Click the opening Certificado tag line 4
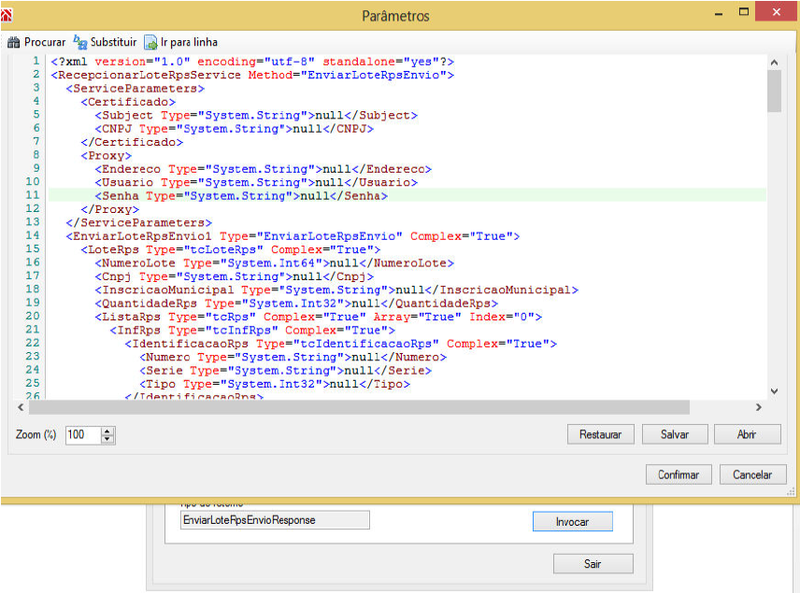 pyautogui.click(x=128, y=102)
